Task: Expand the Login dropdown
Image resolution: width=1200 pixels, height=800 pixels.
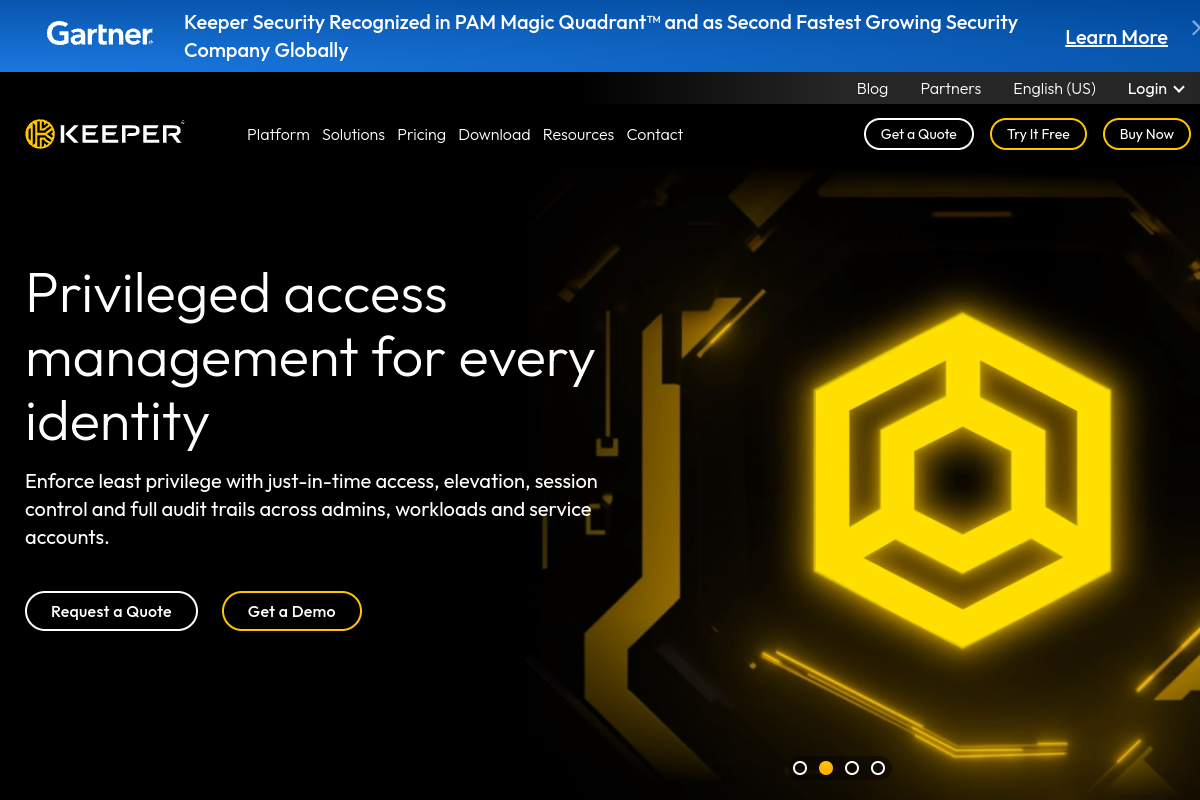Action: tap(1156, 88)
